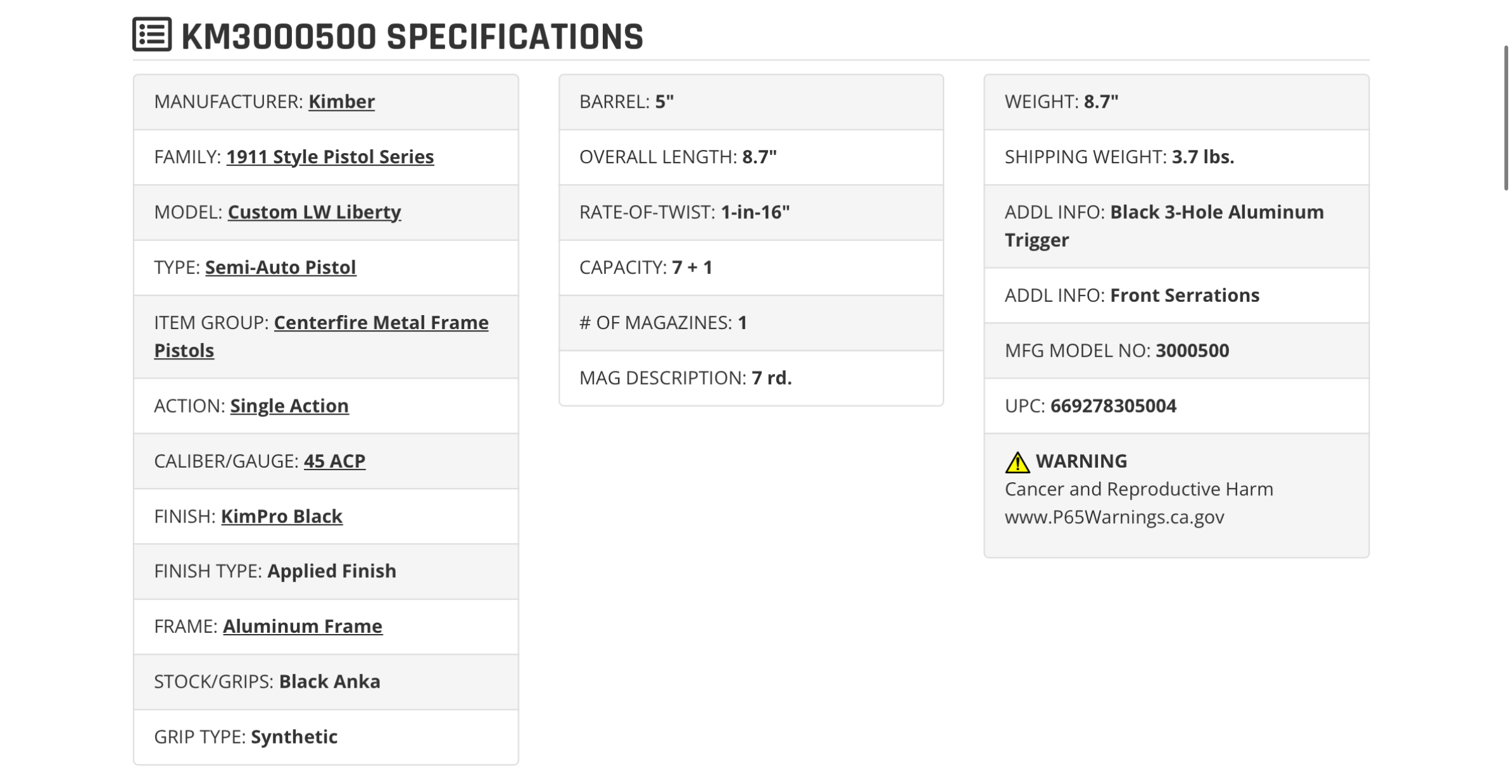This screenshot has height=784, width=1512.
Task: Click the Single Action link
Action: click(289, 406)
